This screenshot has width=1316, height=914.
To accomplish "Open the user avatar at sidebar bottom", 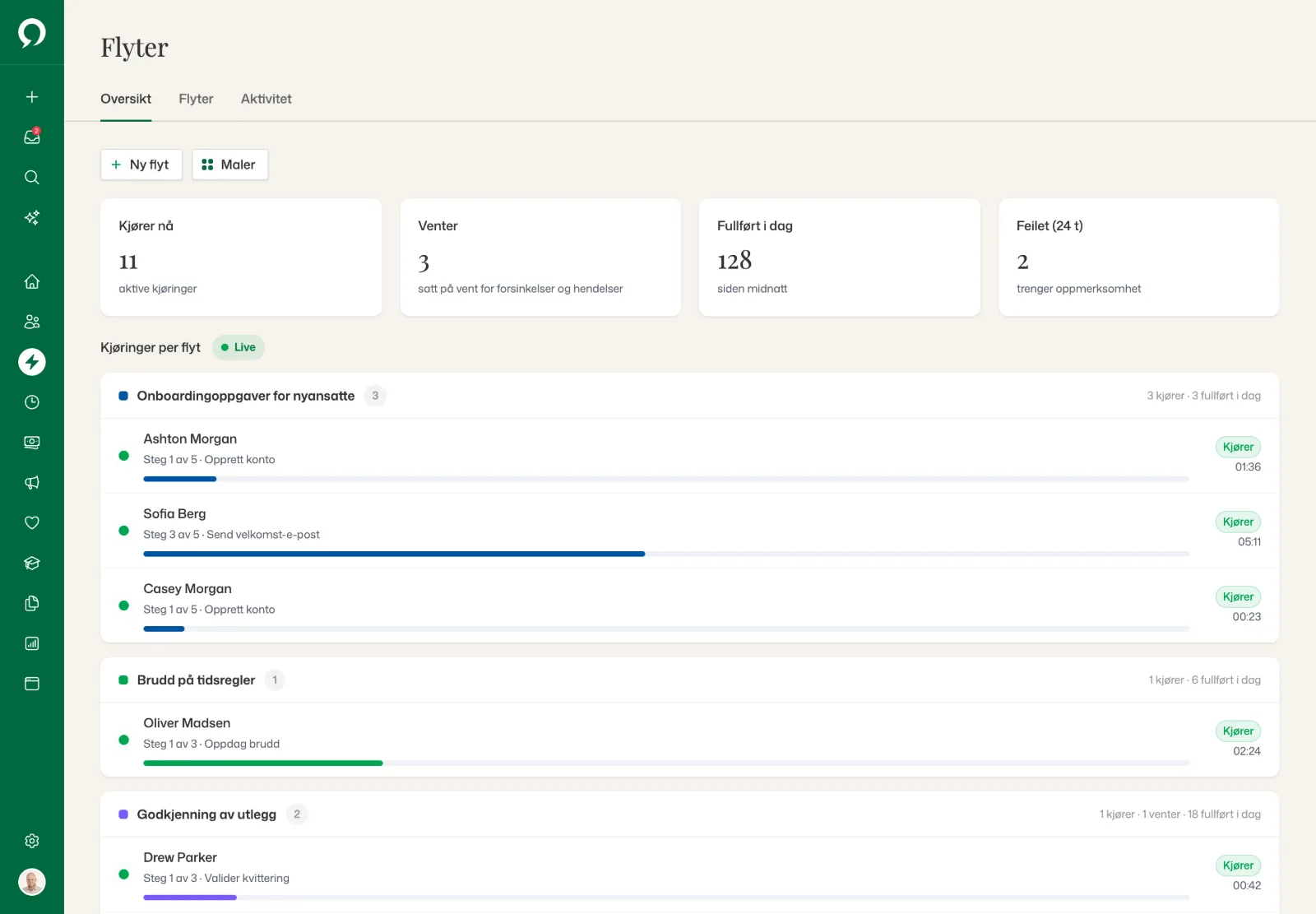I will pos(32,882).
